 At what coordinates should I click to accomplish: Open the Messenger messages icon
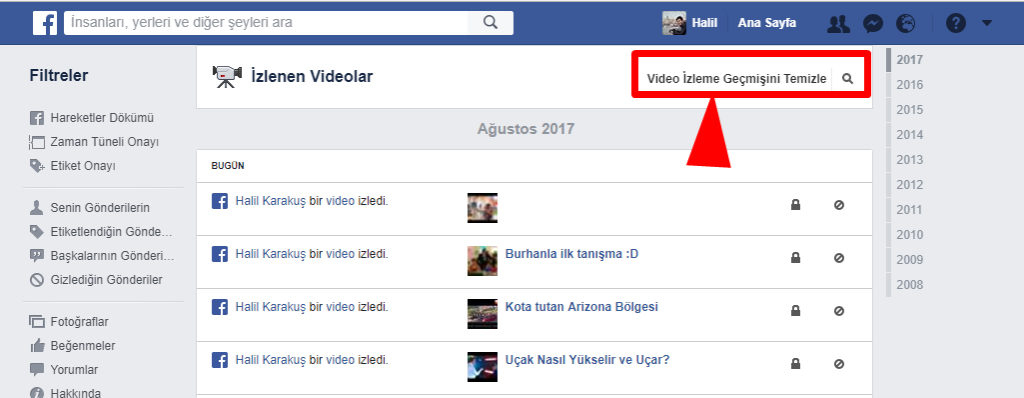pos(872,24)
